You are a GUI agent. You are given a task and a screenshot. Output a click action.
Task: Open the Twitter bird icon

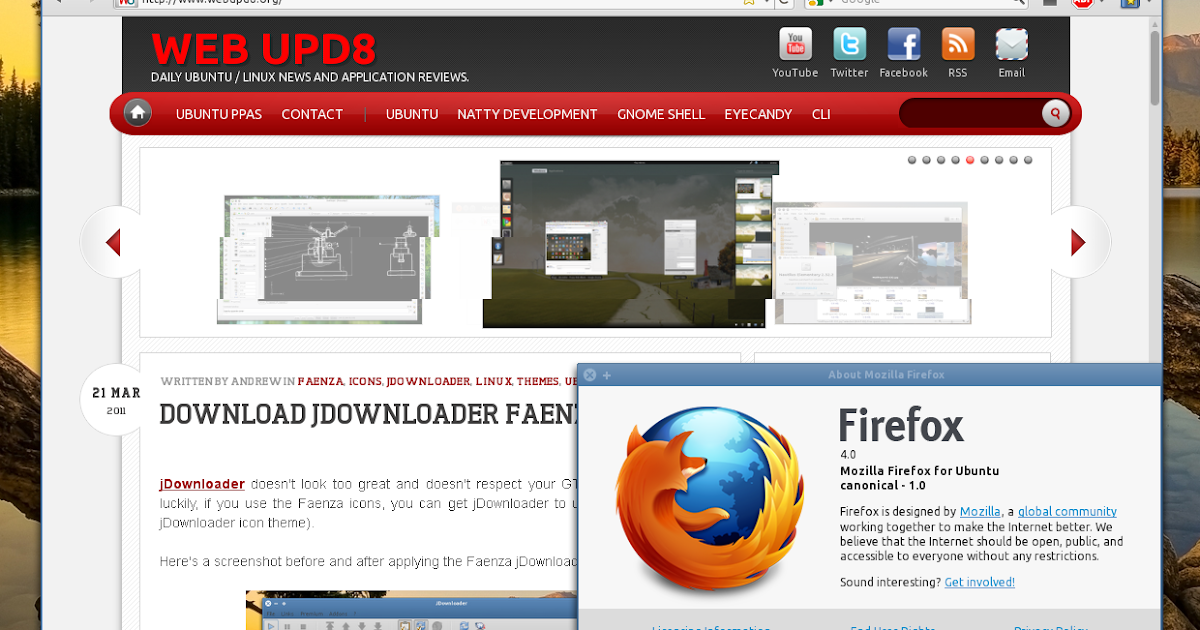tap(849, 44)
